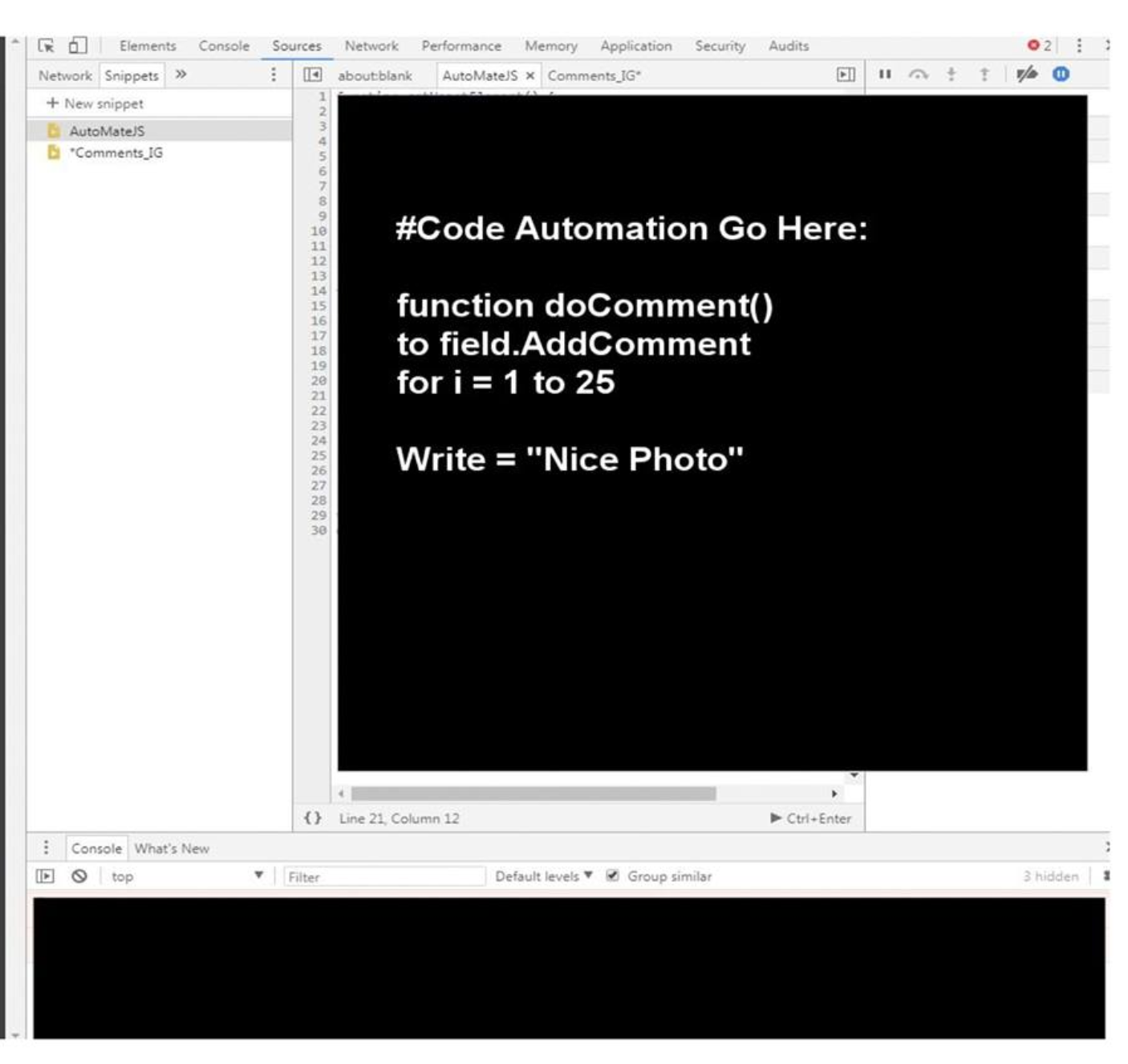Viewport: 1128px width, 1064px height.
Task: Go to the Application panel tab
Action: pyautogui.click(x=636, y=46)
